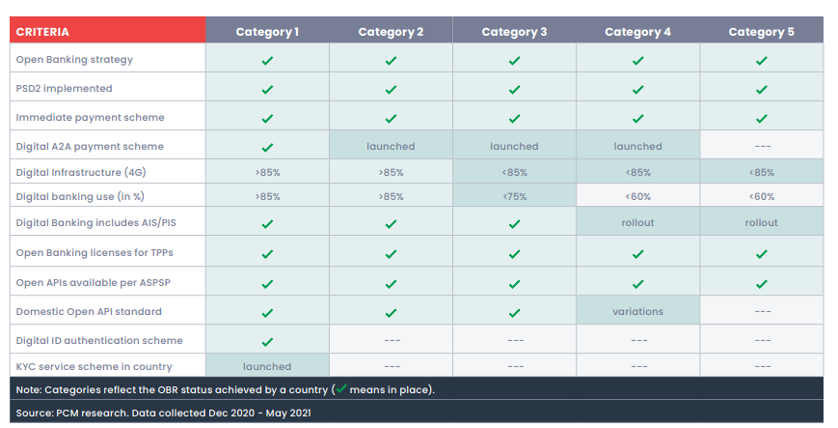
Task: Click Category 1 checkmark for Digital ID authentication scheme
Action: (x=267, y=341)
